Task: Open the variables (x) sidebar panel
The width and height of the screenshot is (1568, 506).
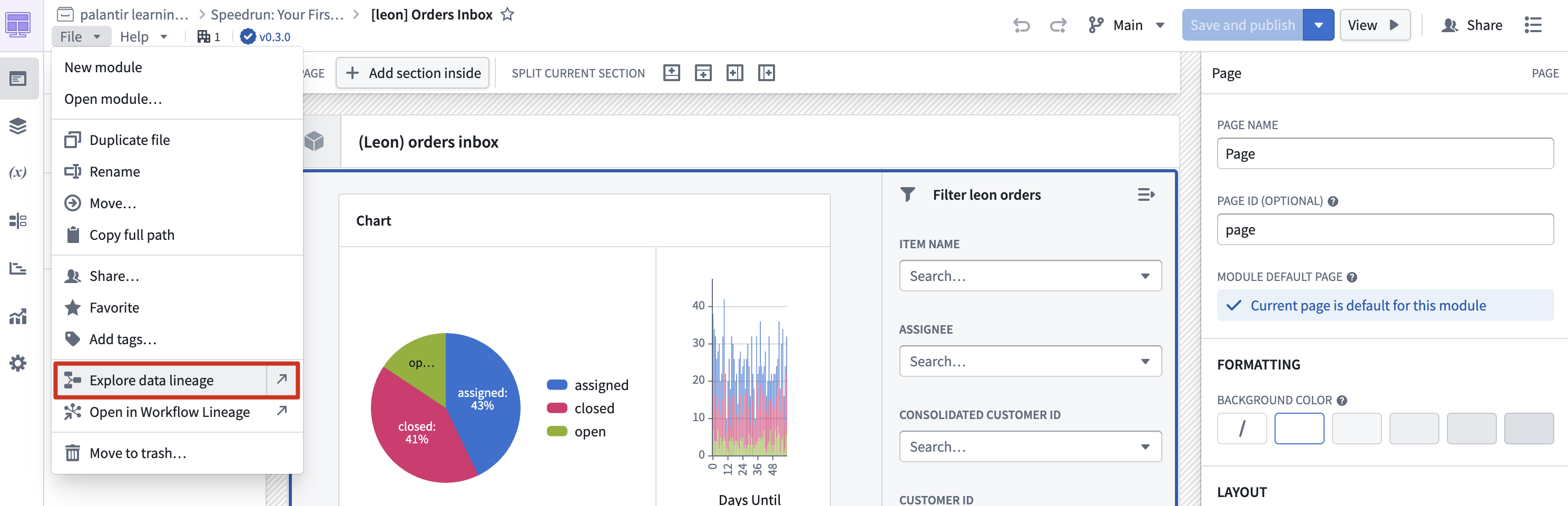Action: click(x=18, y=173)
